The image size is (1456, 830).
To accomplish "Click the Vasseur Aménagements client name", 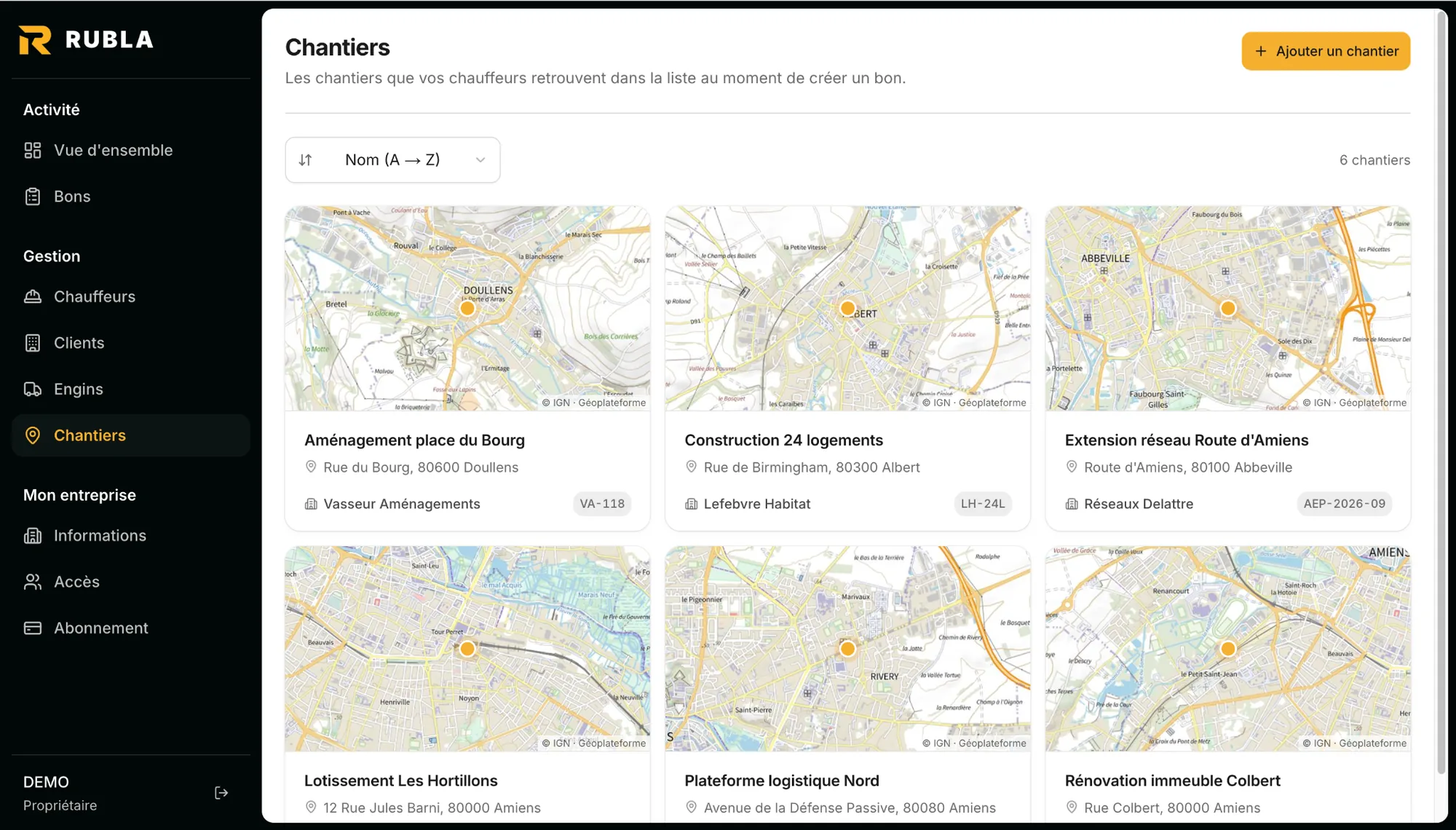I will tap(402, 504).
